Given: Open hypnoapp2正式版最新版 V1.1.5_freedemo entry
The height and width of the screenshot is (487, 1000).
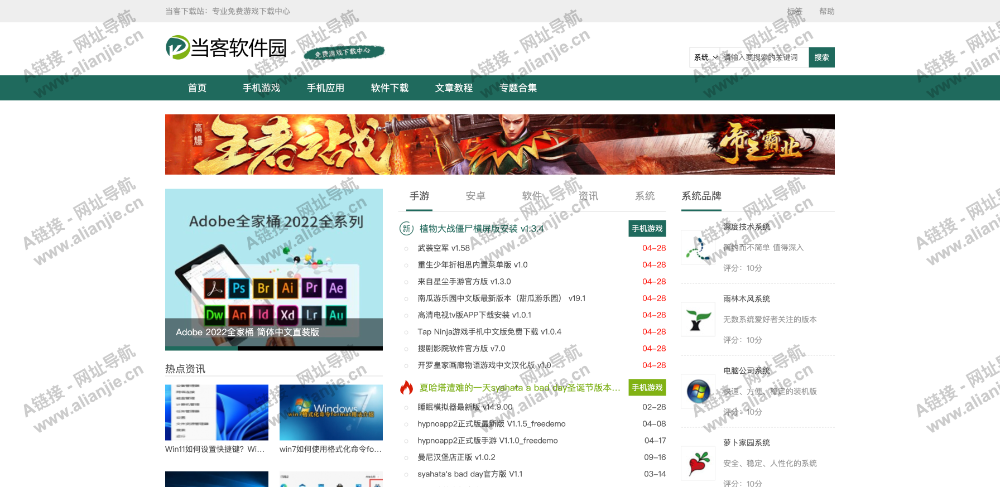Looking at the screenshot, I should [x=492, y=423].
